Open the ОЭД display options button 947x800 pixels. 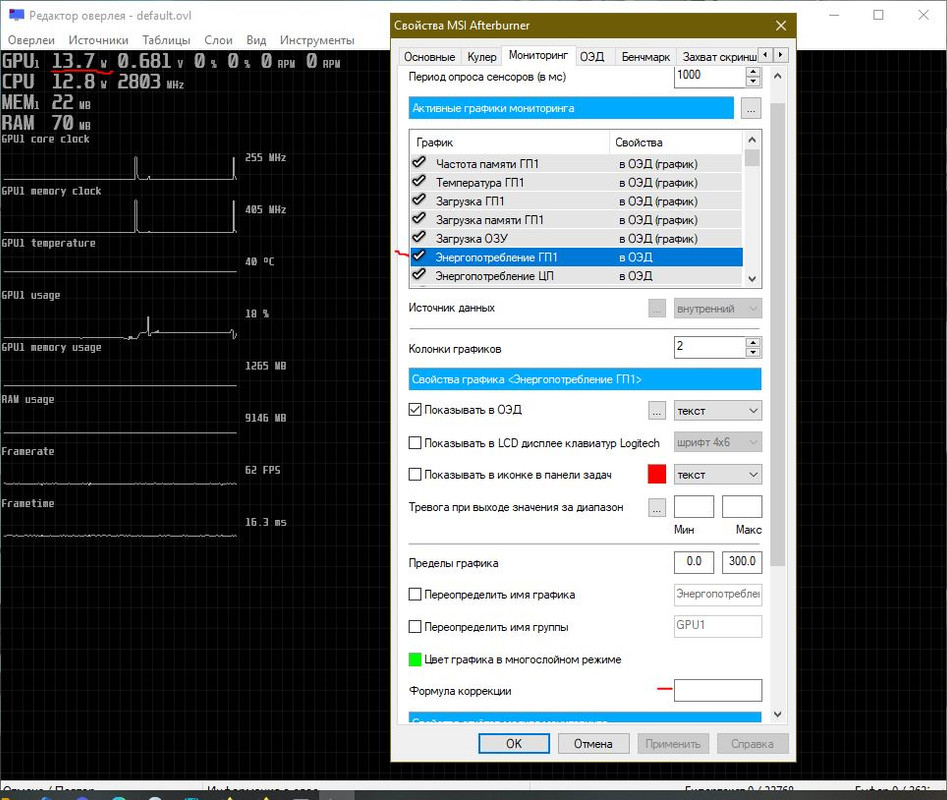tap(657, 411)
